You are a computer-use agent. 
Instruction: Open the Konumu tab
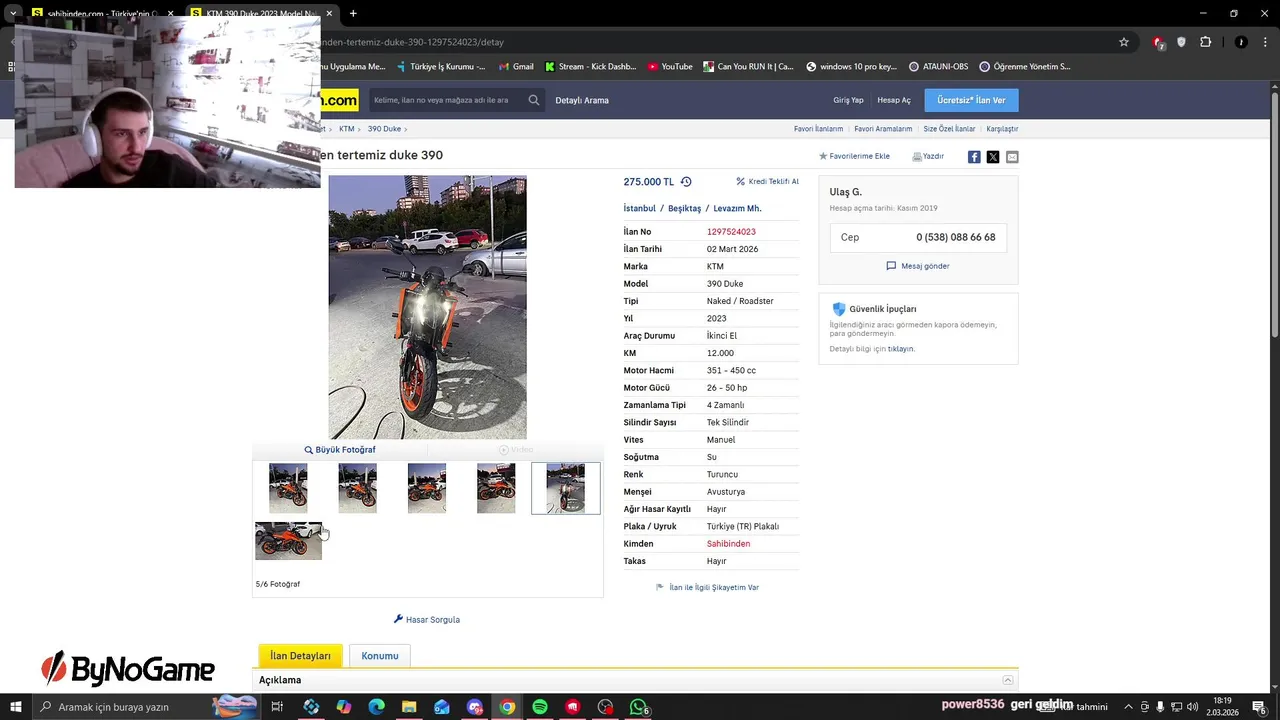(x=380, y=656)
